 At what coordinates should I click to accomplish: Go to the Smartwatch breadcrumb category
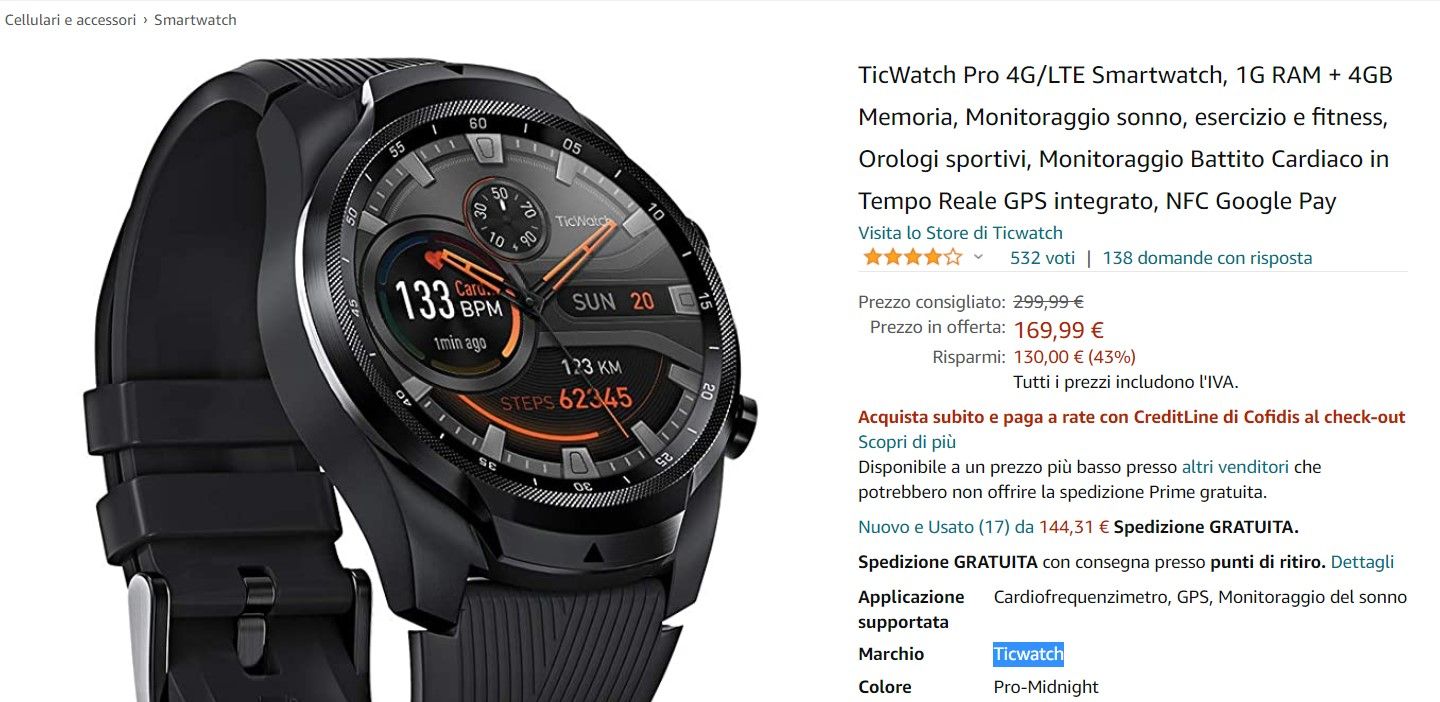click(x=195, y=20)
